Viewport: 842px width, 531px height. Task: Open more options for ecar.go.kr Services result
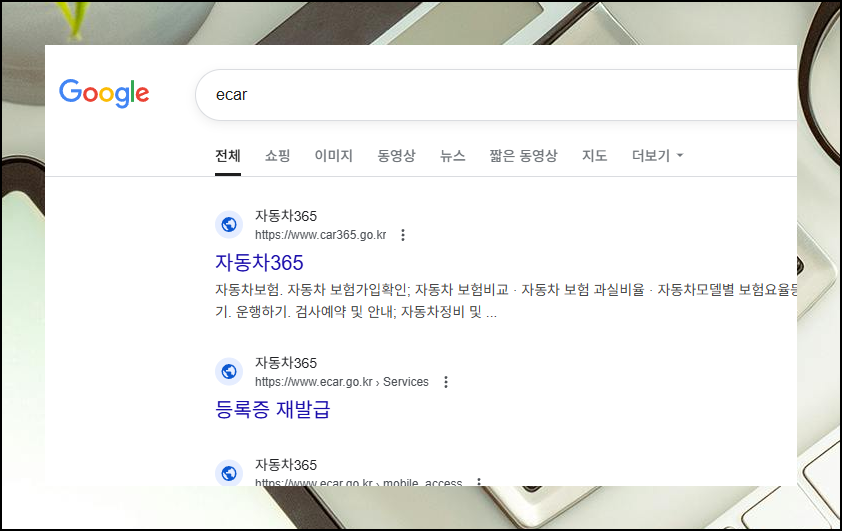click(x=446, y=382)
